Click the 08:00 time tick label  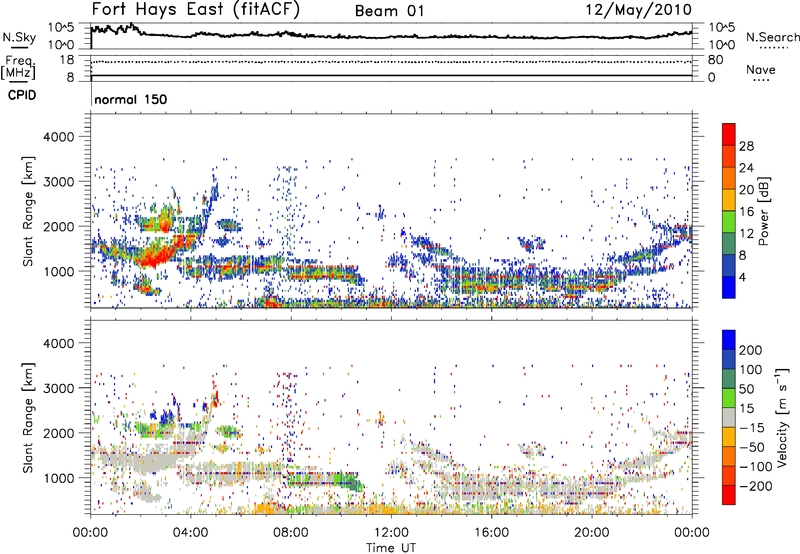tap(291, 533)
